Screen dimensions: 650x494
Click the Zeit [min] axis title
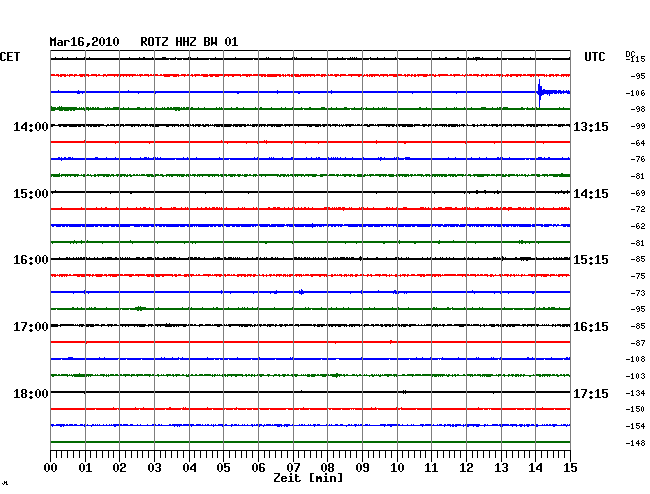[x=308, y=478]
